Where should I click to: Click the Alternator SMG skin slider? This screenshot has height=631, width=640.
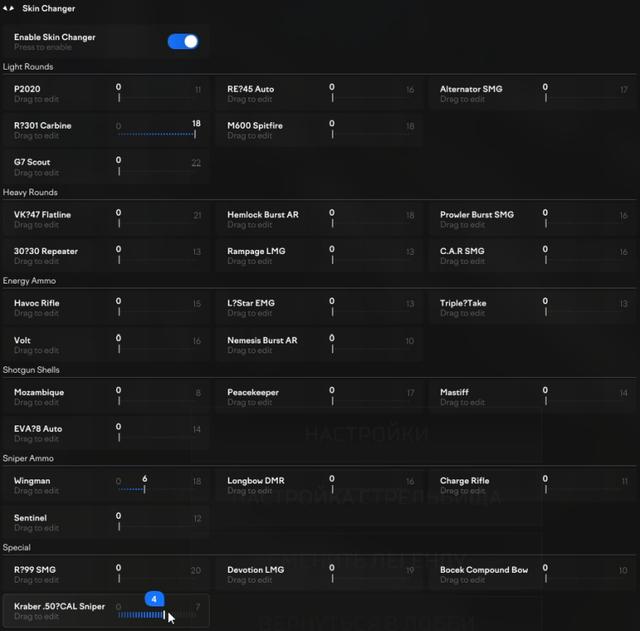pyautogui.click(x=585, y=98)
